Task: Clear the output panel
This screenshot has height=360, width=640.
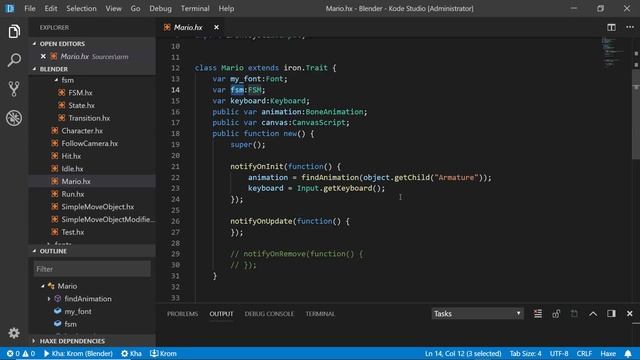Action: click(538, 313)
